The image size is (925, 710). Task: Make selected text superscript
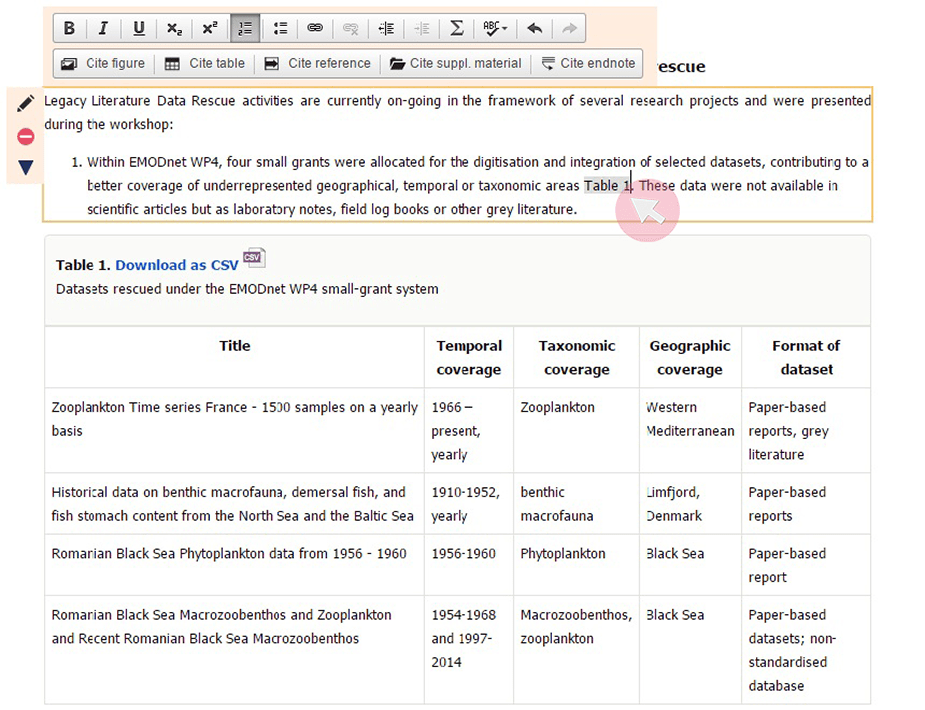tap(209, 28)
